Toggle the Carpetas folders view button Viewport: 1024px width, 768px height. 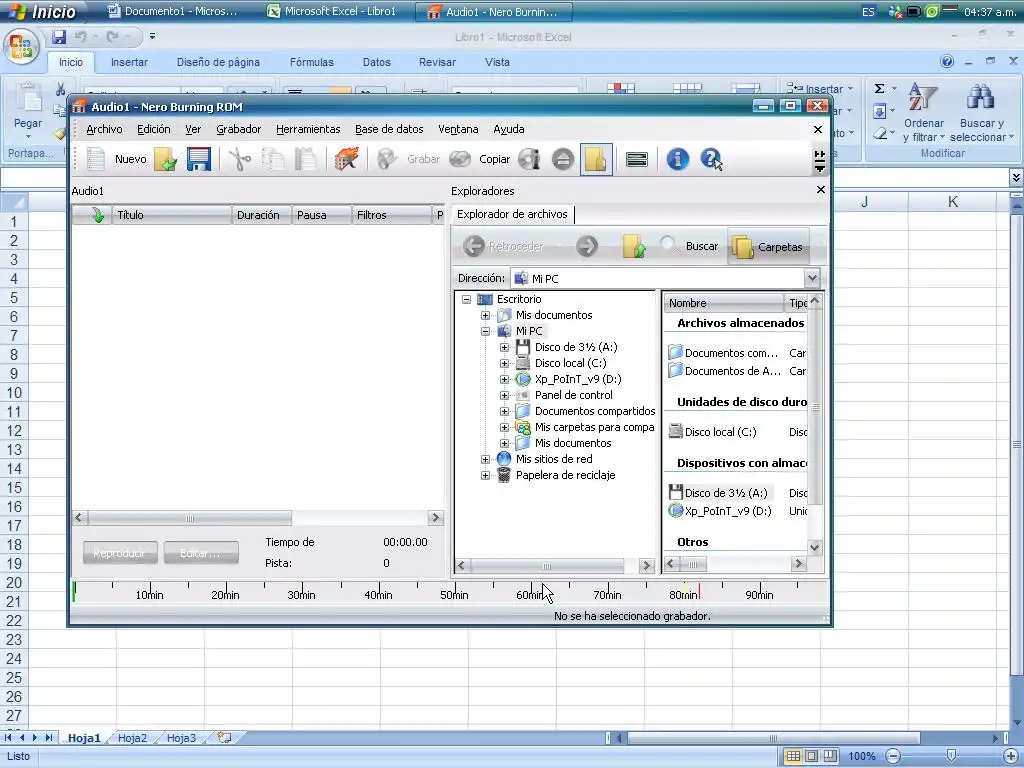coord(768,247)
